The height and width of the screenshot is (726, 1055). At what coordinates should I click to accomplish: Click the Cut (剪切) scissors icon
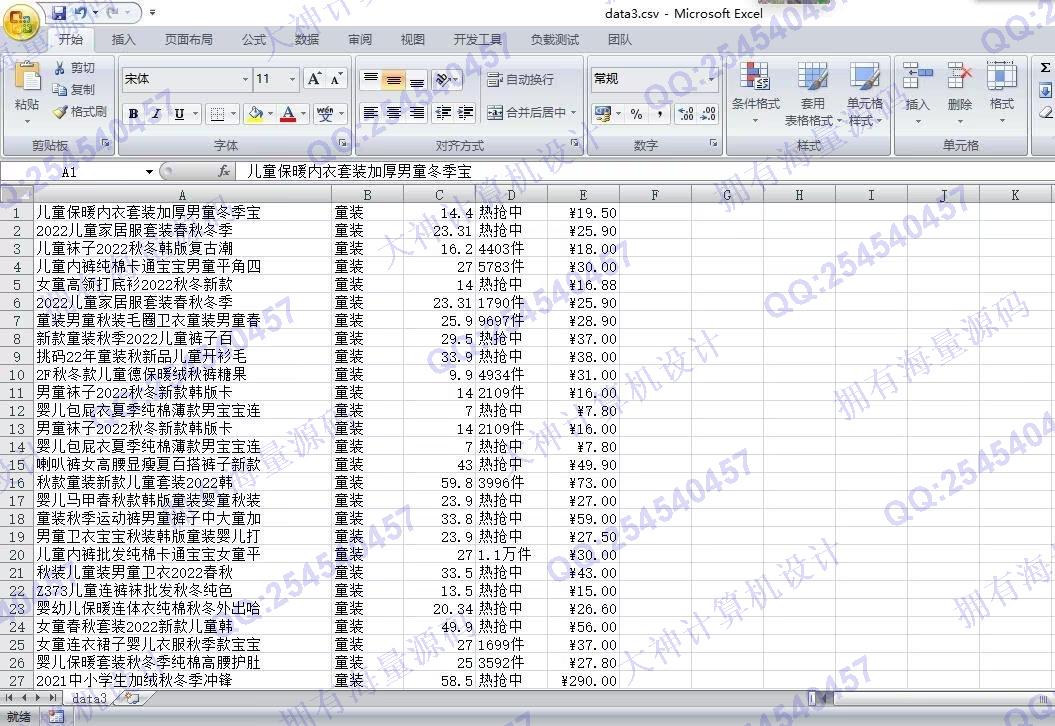pyautogui.click(x=60, y=68)
